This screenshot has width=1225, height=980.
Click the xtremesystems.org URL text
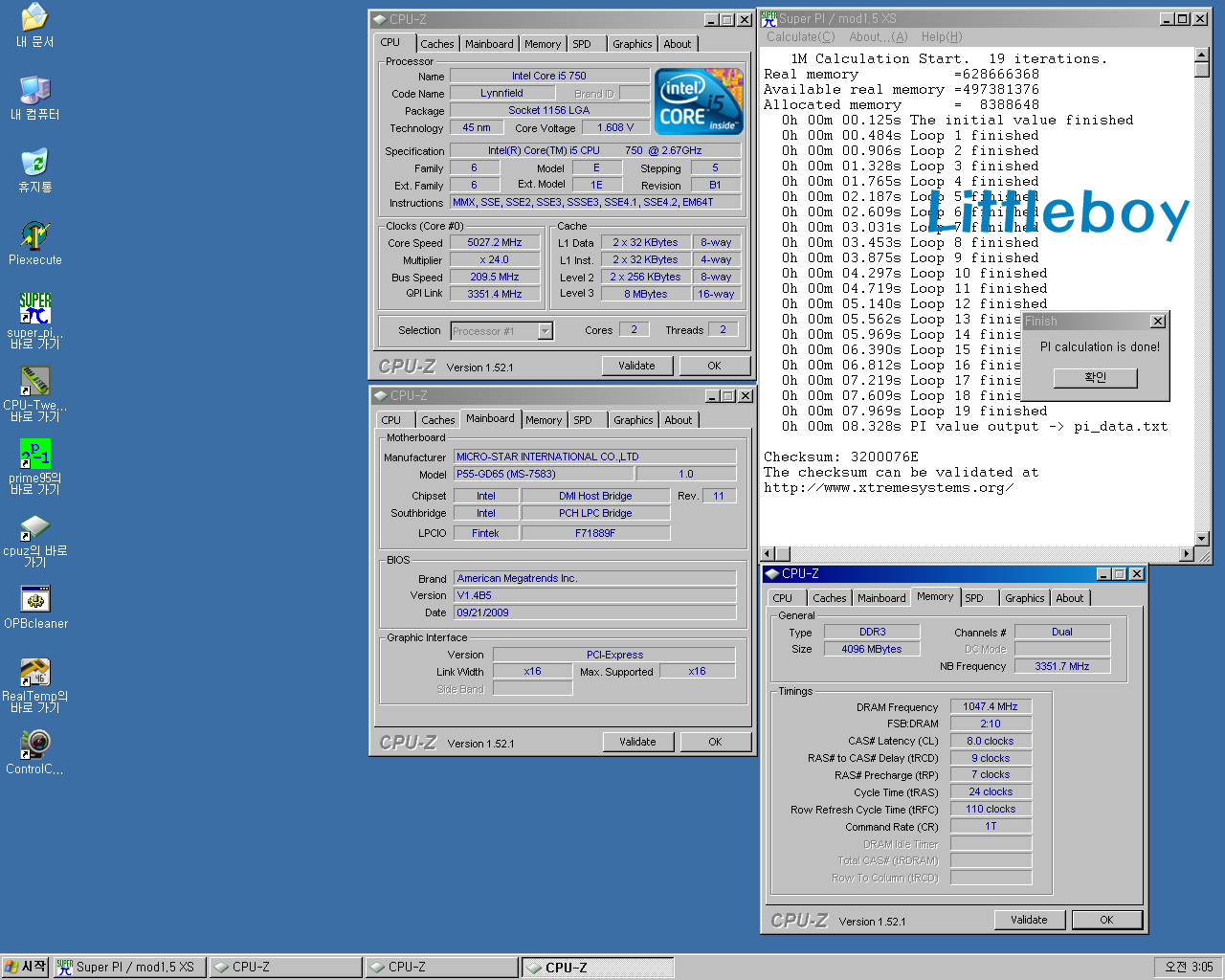(888, 487)
